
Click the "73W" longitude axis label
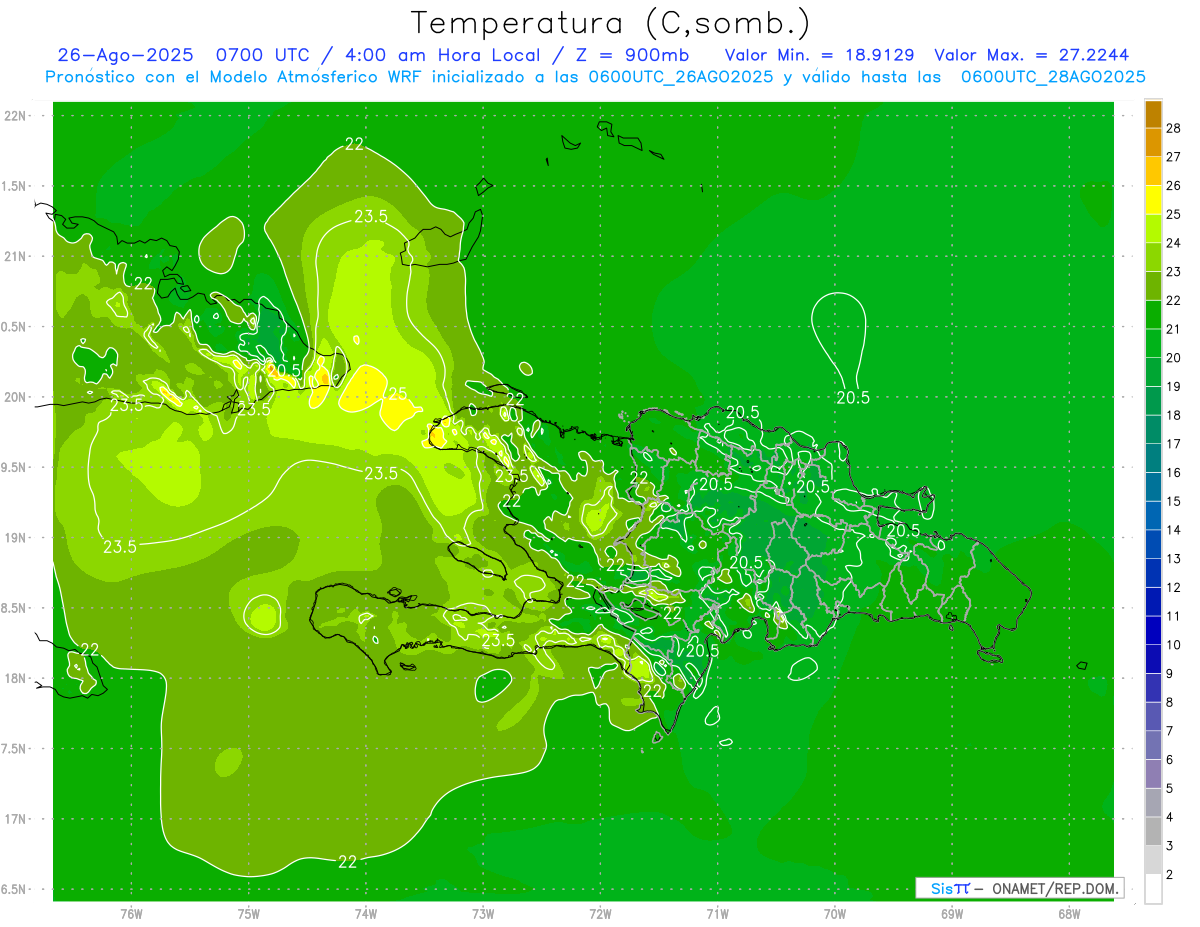click(483, 914)
